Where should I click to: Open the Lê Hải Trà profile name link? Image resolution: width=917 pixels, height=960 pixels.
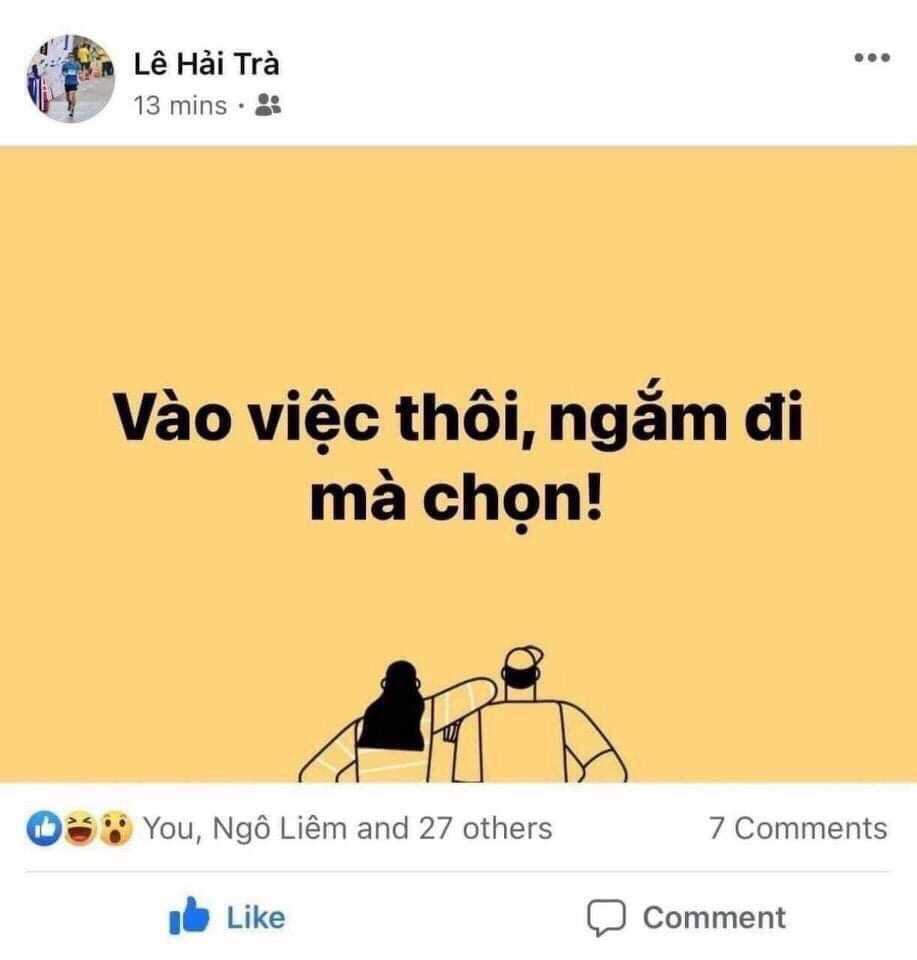[206, 64]
